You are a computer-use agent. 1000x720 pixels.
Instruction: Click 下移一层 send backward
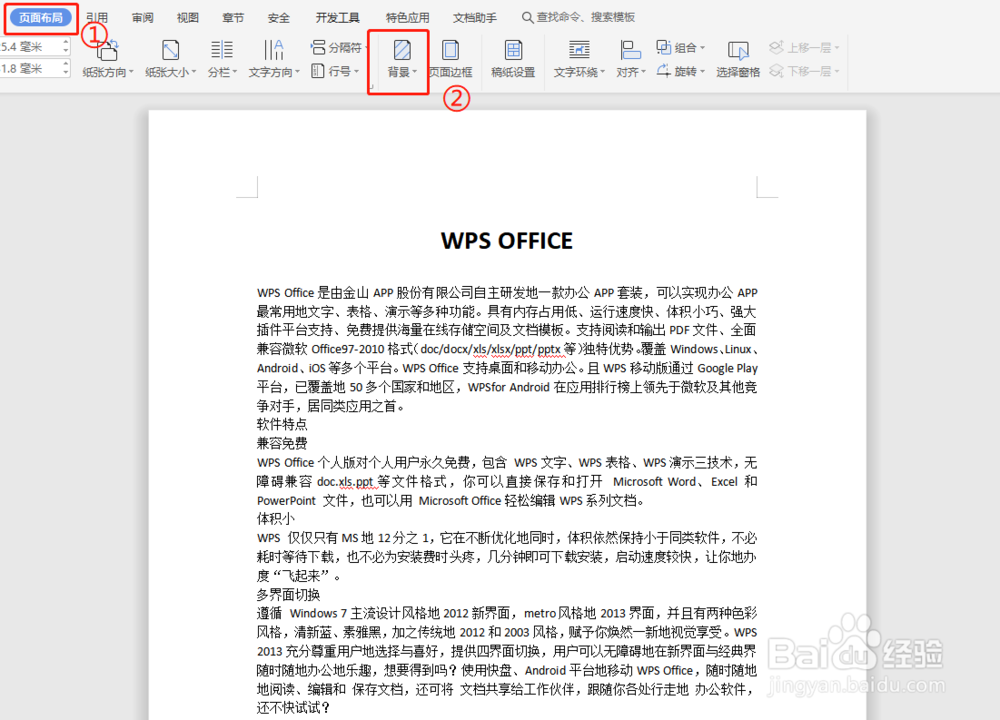click(x=804, y=71)
